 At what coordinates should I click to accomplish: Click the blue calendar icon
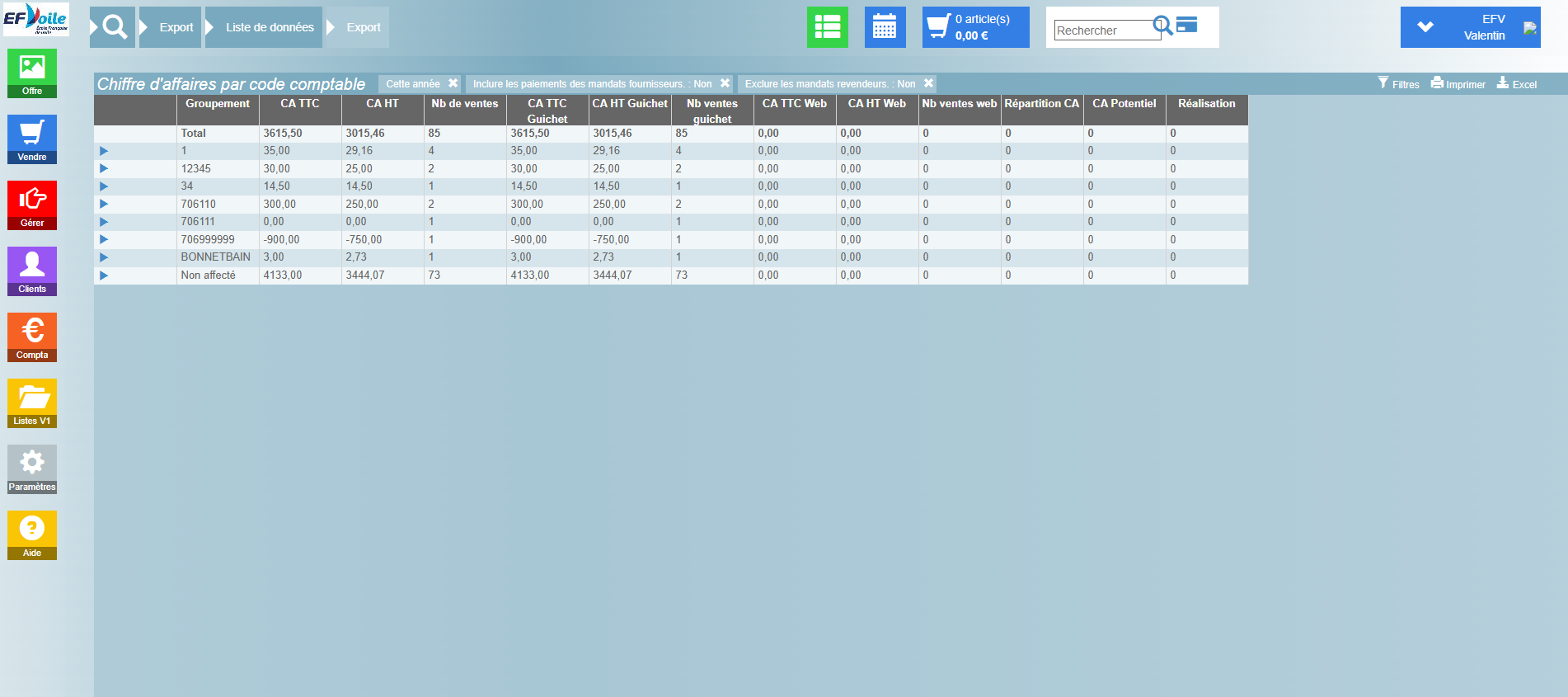tap(885, 27)
